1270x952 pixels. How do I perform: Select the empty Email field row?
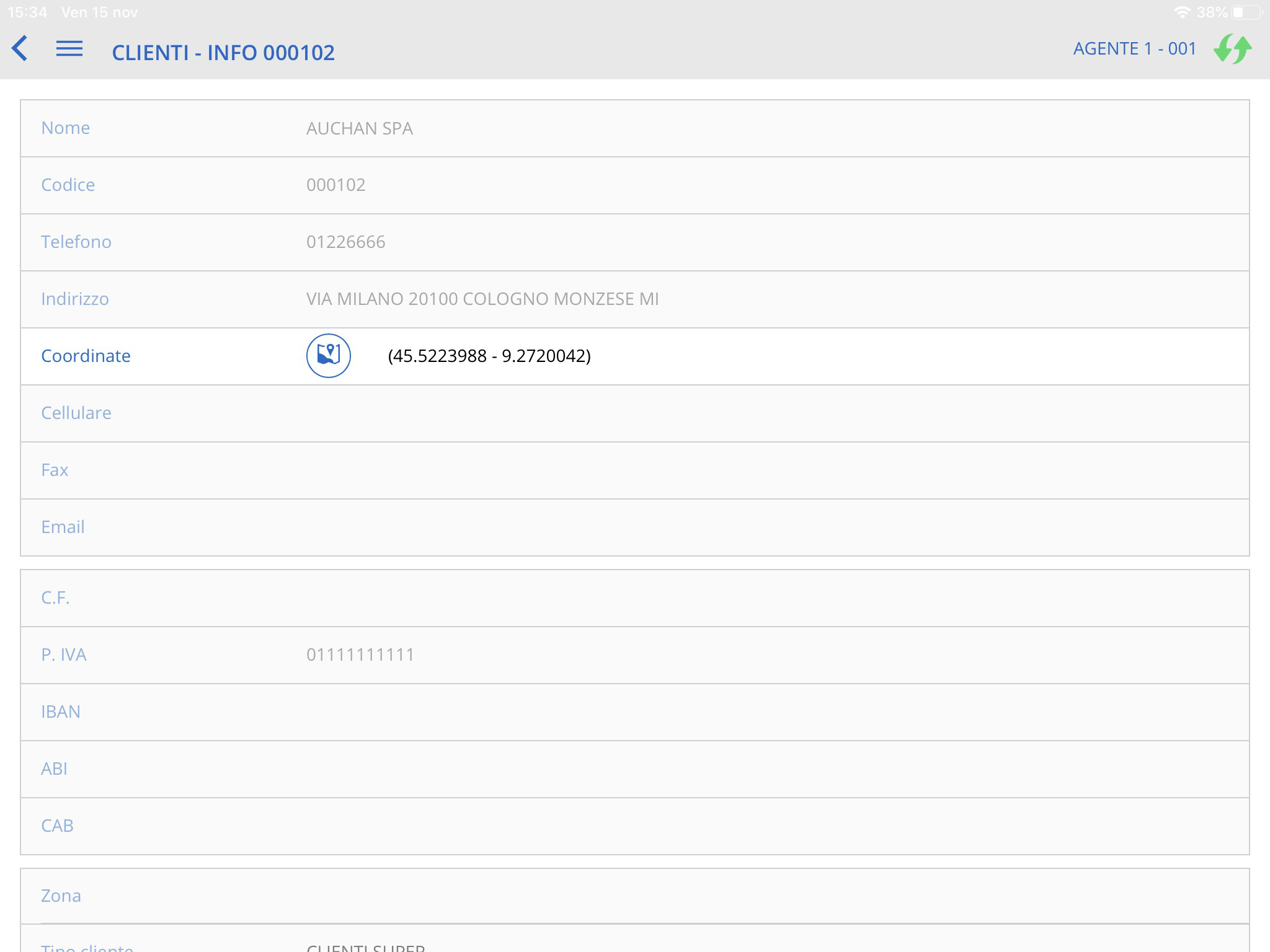click(x=634, y=527)
